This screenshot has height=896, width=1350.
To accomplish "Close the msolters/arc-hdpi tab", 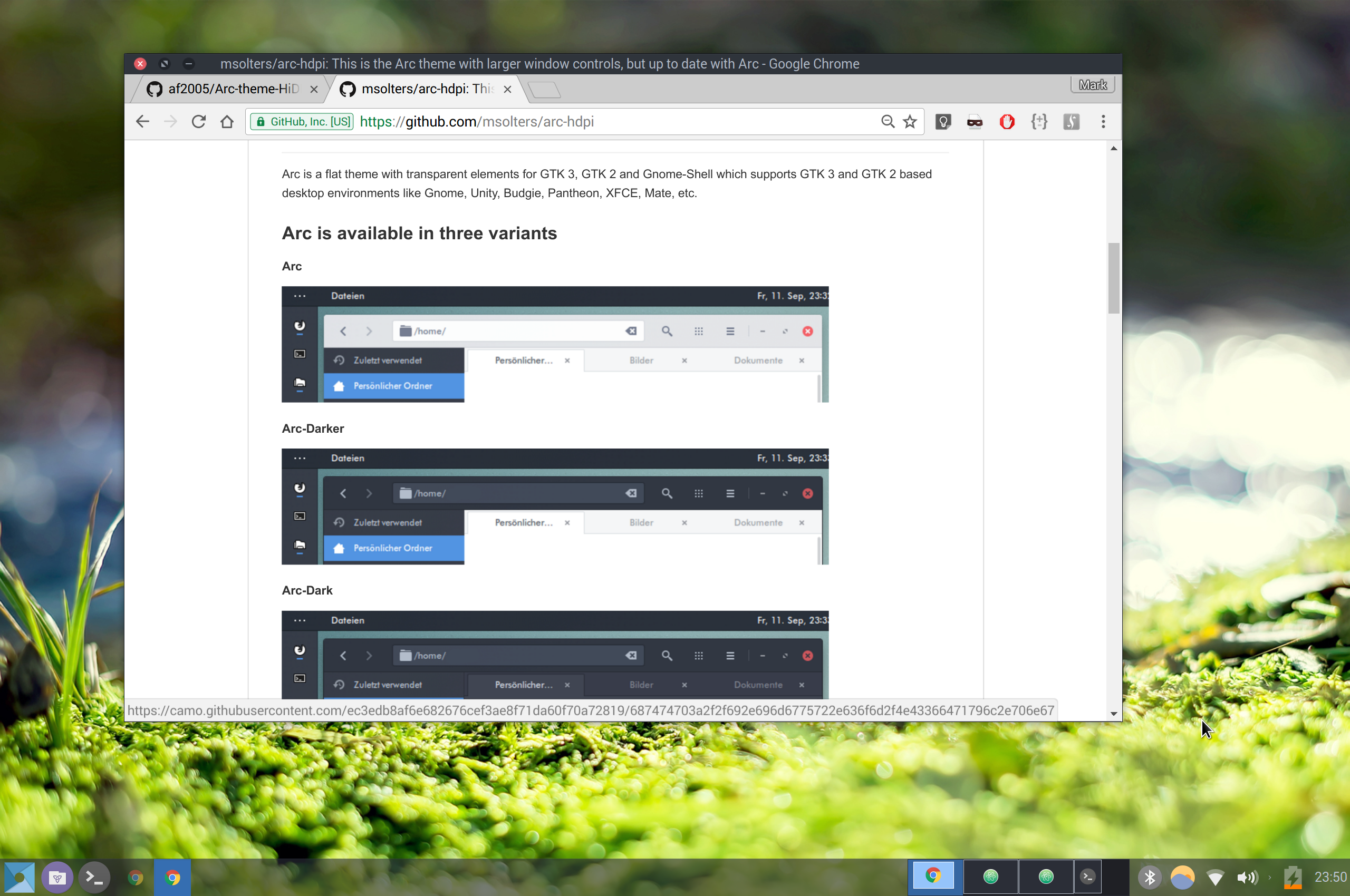I will click(507, 89).
